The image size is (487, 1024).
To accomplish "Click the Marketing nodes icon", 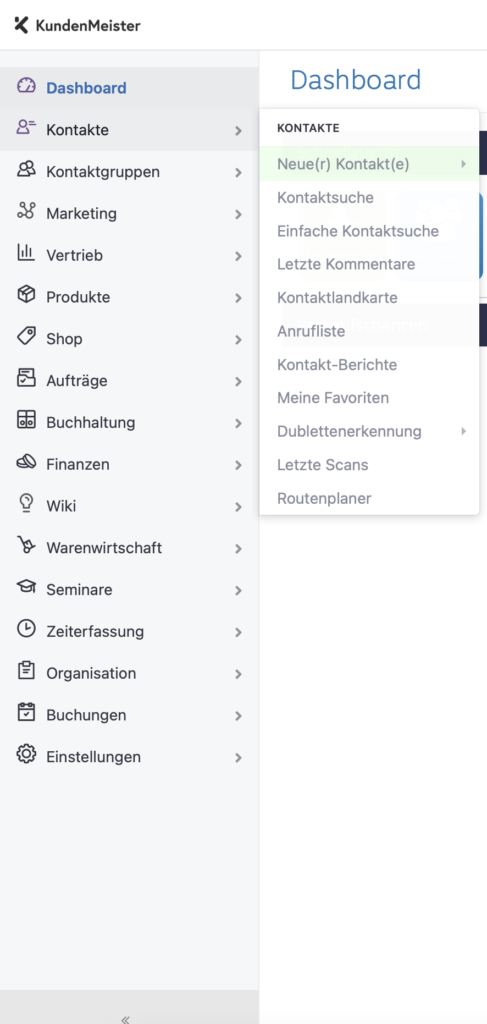I will click(26, 211).
